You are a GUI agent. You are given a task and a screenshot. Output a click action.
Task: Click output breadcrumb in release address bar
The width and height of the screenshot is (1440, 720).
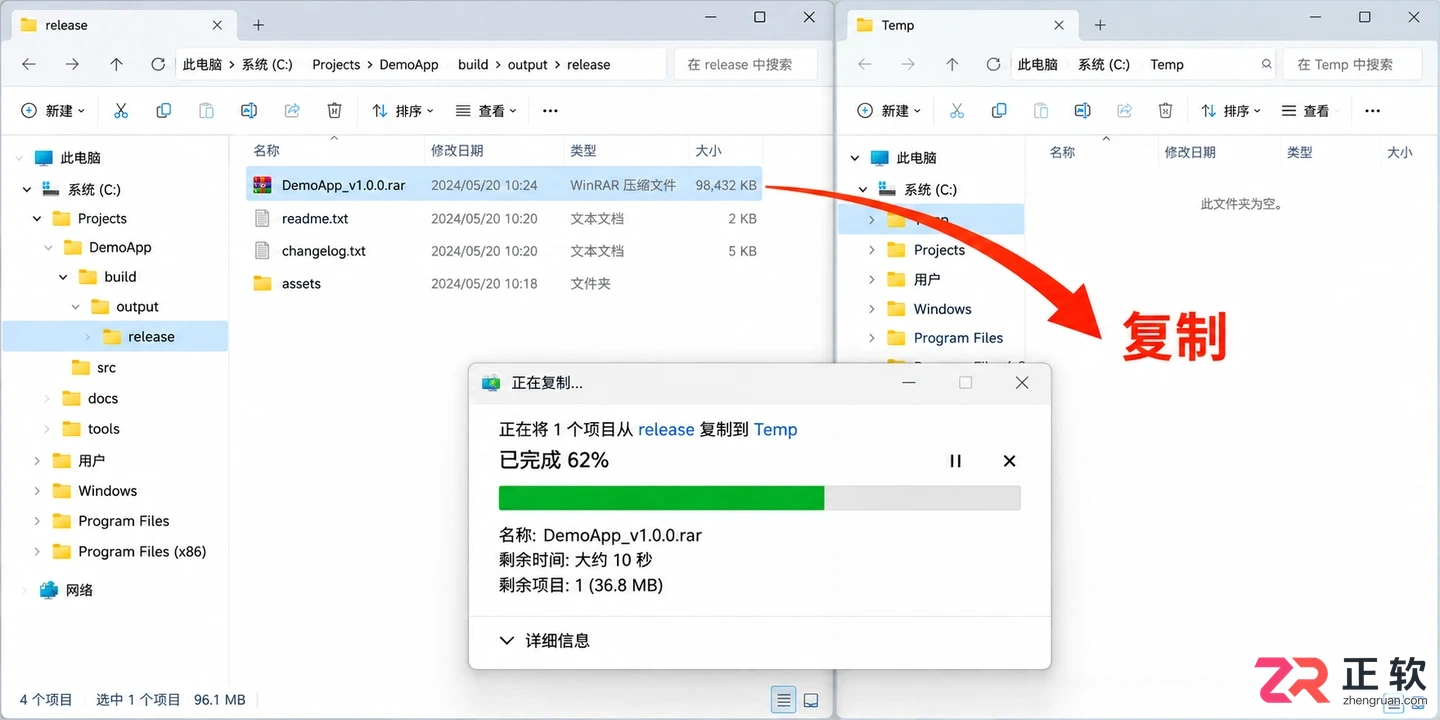tap(527, 64)
